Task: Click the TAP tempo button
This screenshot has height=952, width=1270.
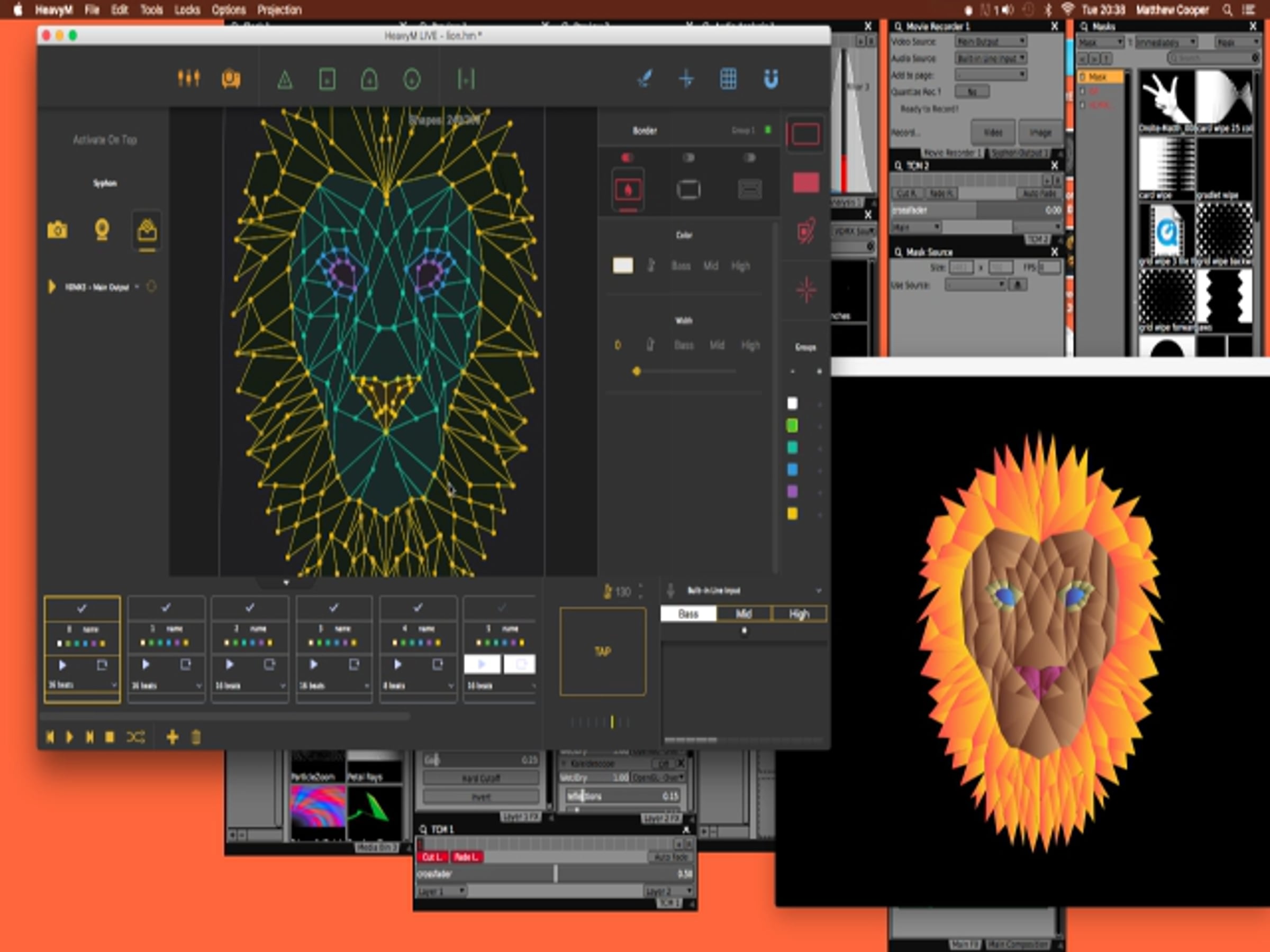Action: coord(603,651)
